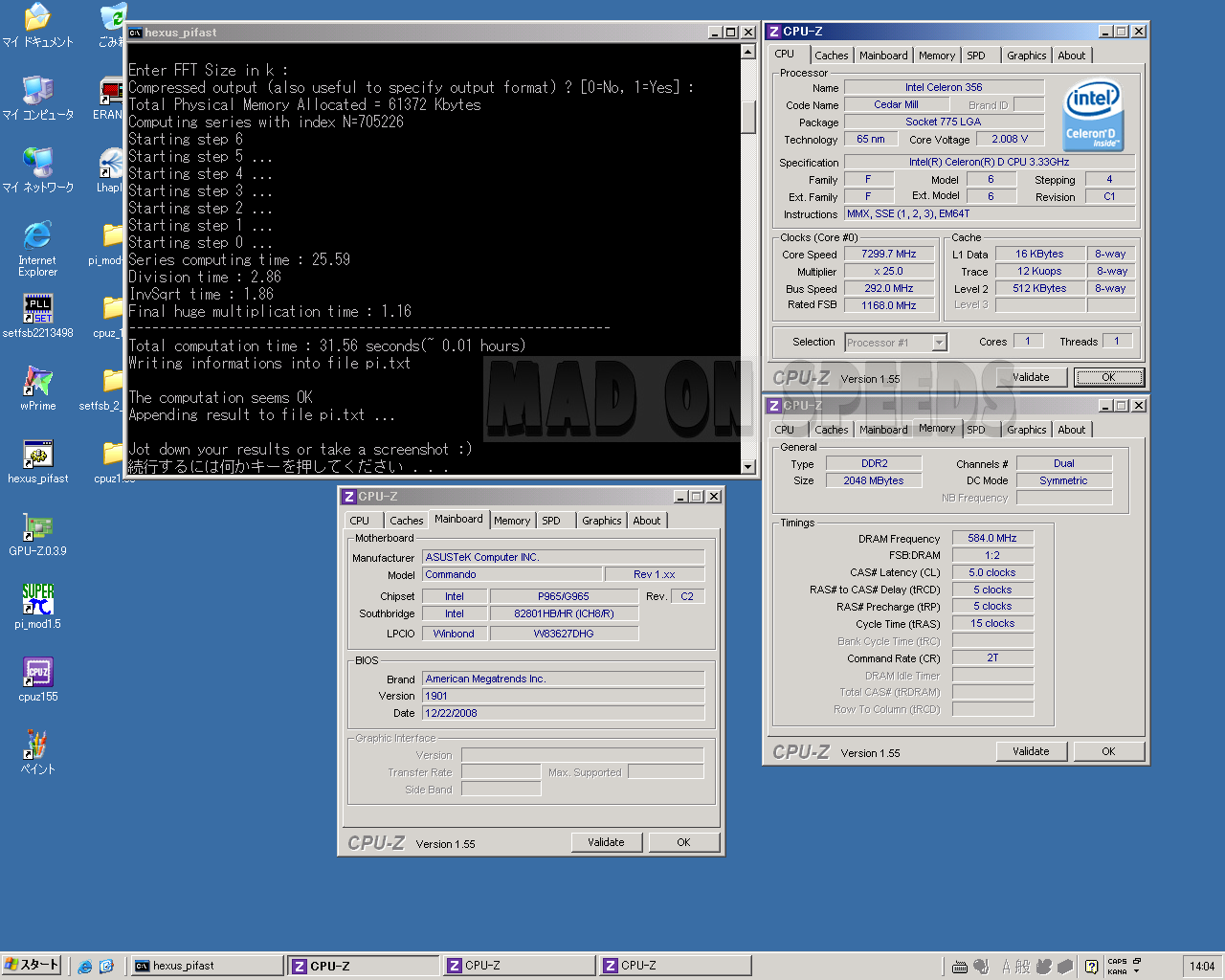Click the BIOS Date field 12/22/2008
Image resolution: width=1225 pixels, height=980 pixels.
coord(564,713)
